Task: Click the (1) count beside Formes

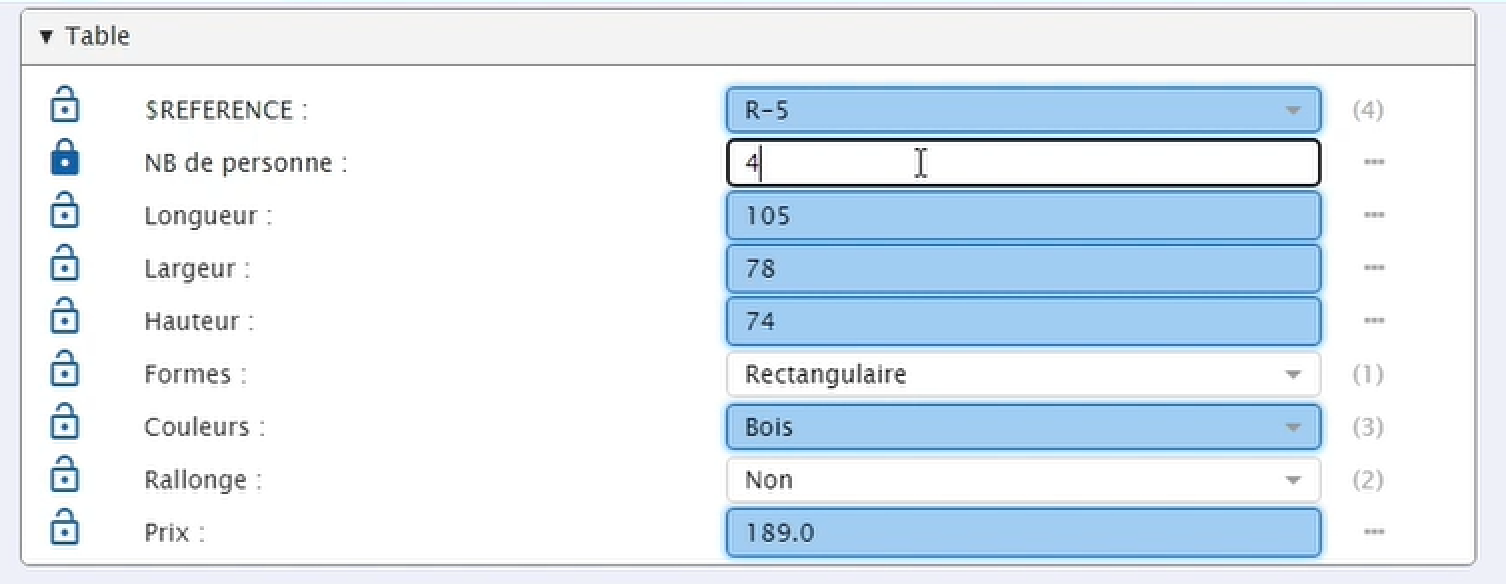Action: [x=1368, y=375]
